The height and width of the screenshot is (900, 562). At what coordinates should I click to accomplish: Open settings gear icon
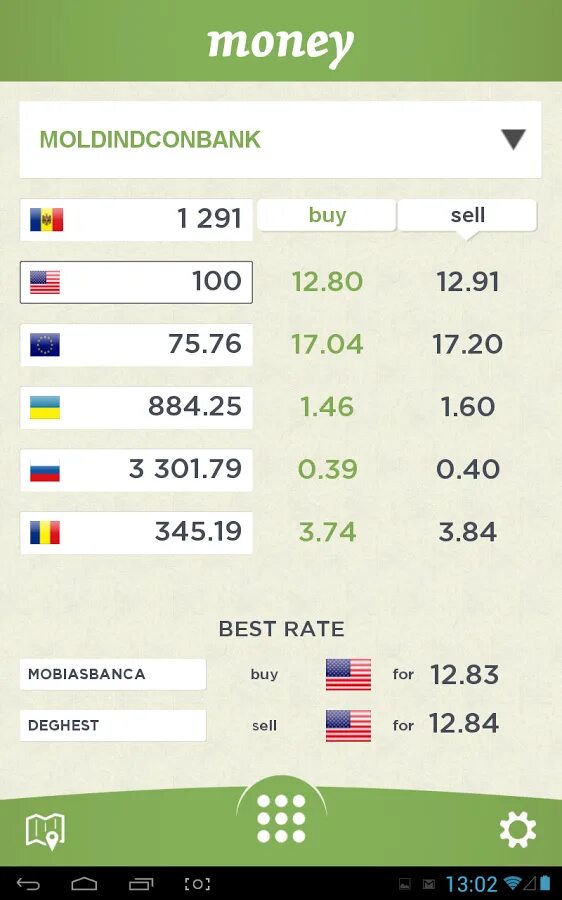(517, 829)
